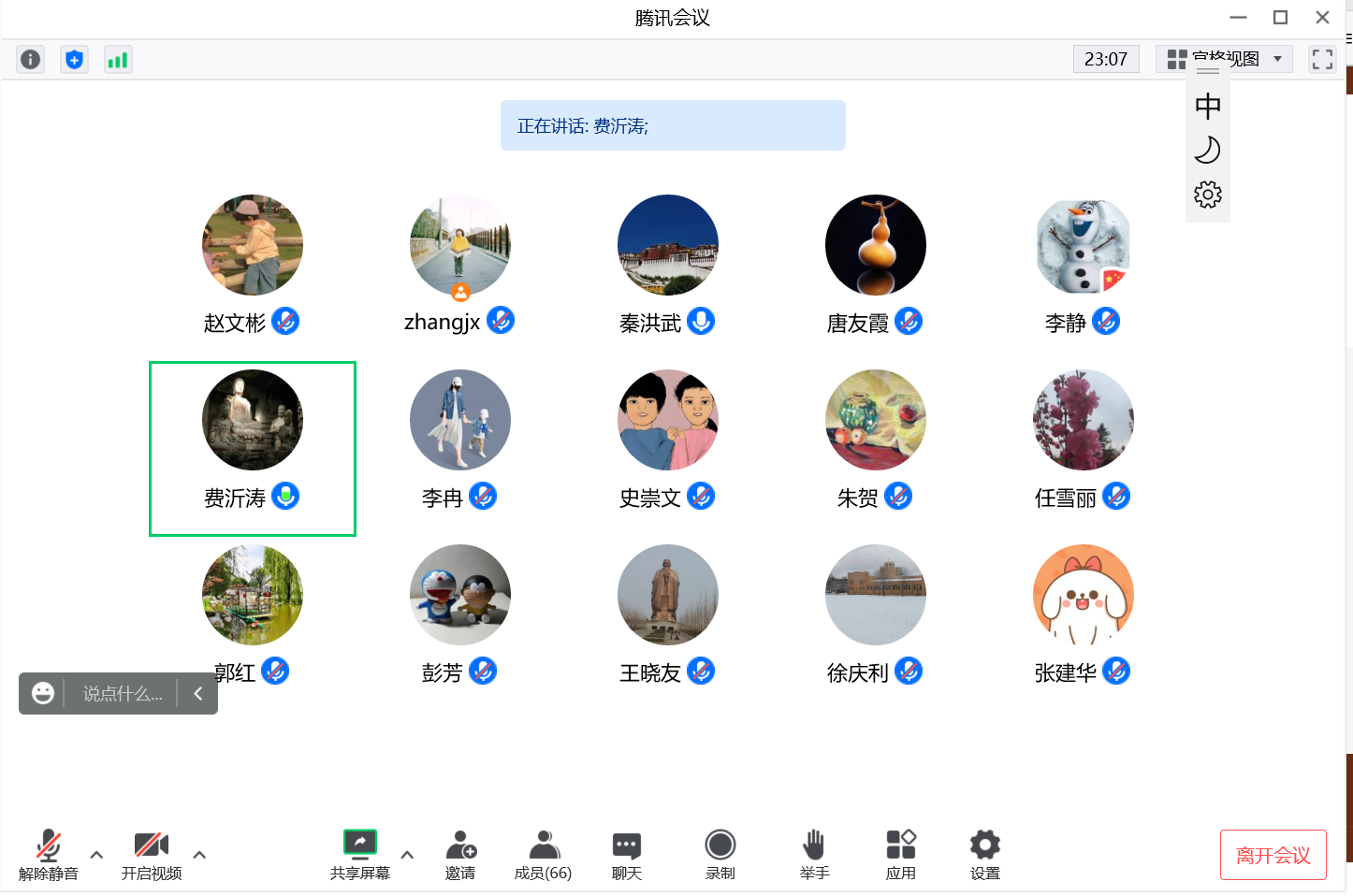The height and width of the screenshot is (896, 1353).
Task: Open the grid view layout dropdown
Action: point(1224,59)
